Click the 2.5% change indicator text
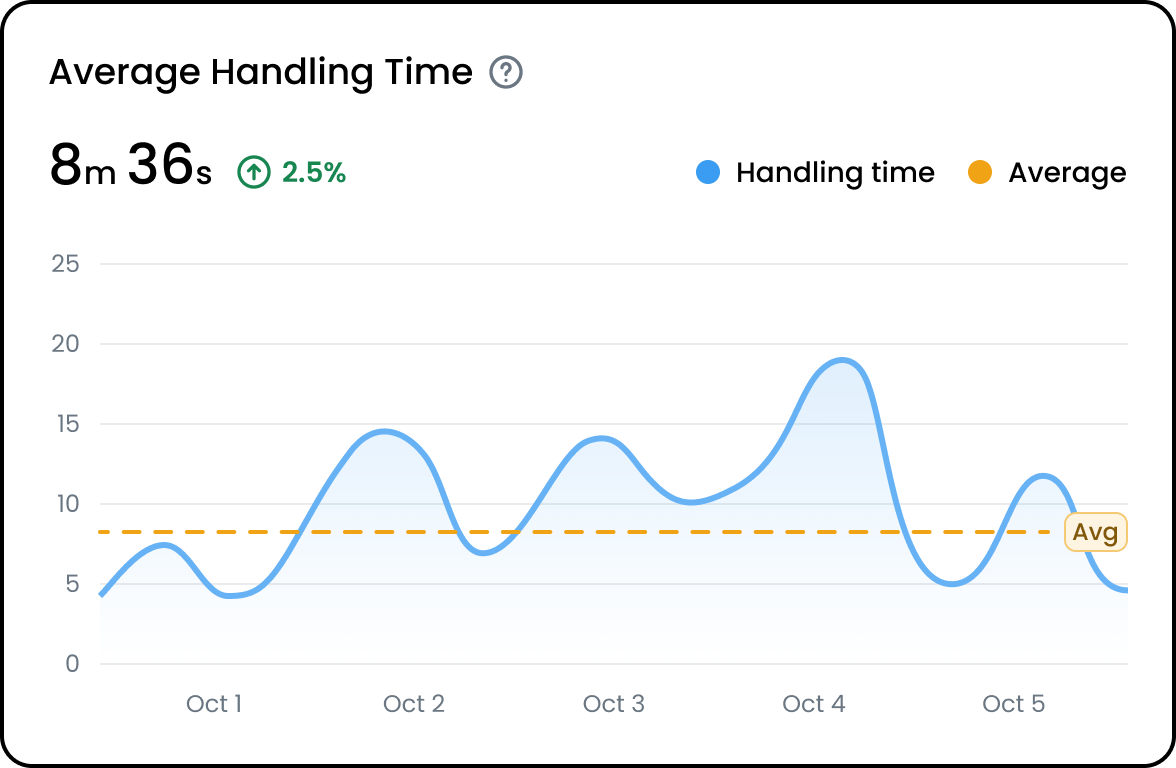Viewport: 1176px width, 768px height. click(x=314, y=172)
